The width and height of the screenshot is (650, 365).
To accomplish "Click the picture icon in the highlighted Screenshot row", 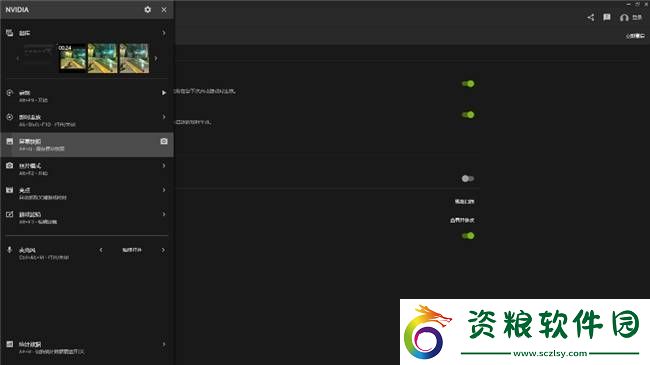I will 10,141.
